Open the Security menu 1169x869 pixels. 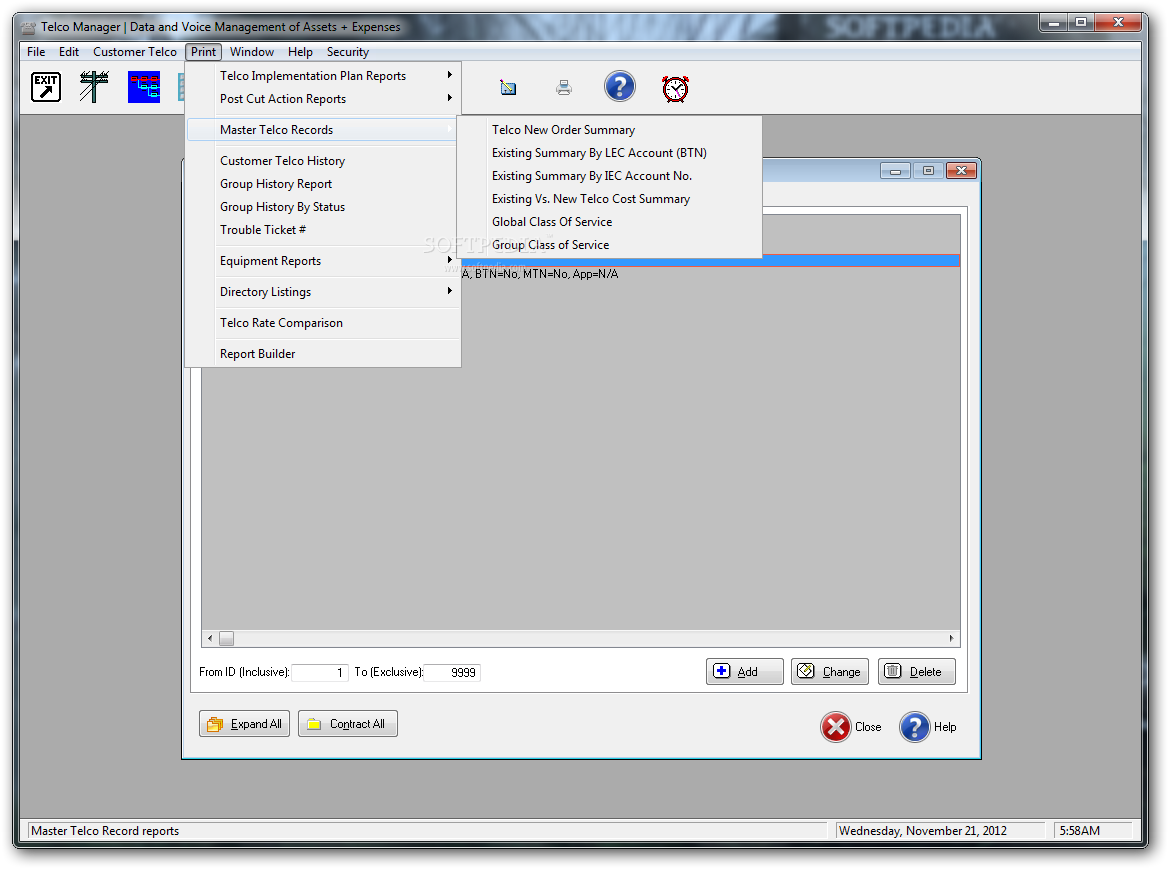(347, 51)
